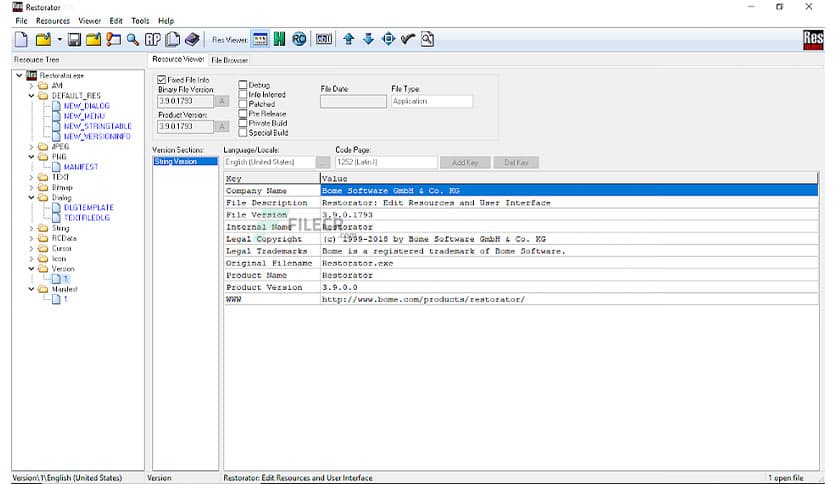Click the RP toolbar icon

tap(152, 40)
